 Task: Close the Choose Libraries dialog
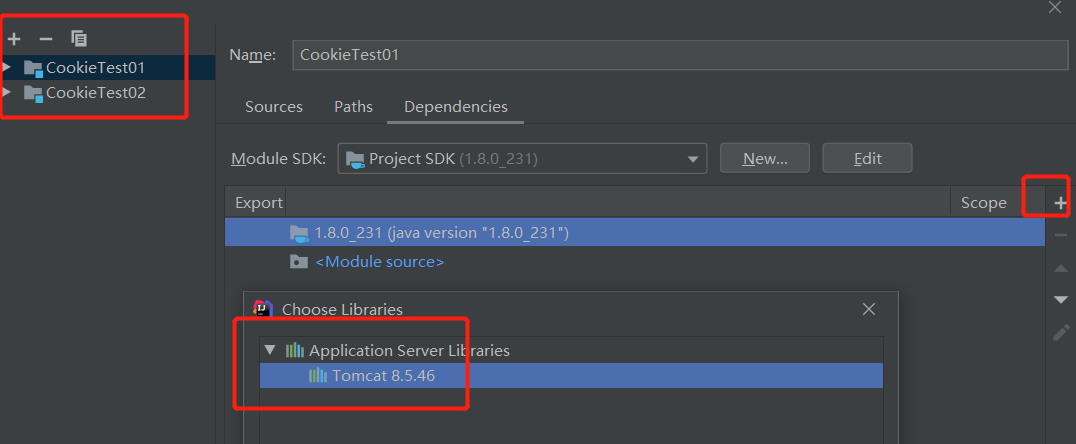[x=869, y=310]
